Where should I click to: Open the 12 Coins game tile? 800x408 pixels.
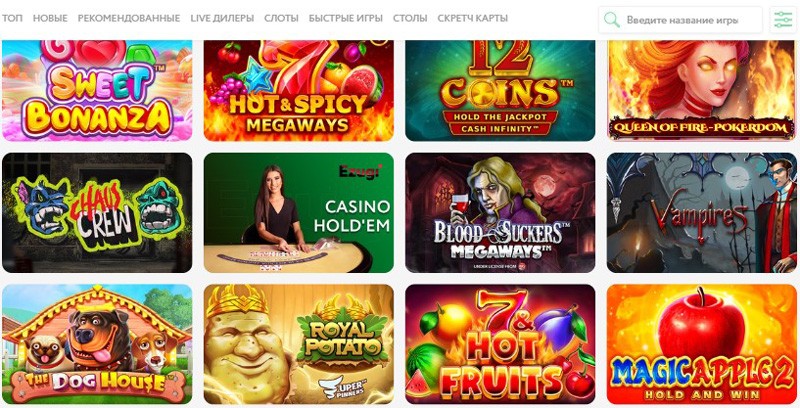pyautogui.click(x=500, y=90)
